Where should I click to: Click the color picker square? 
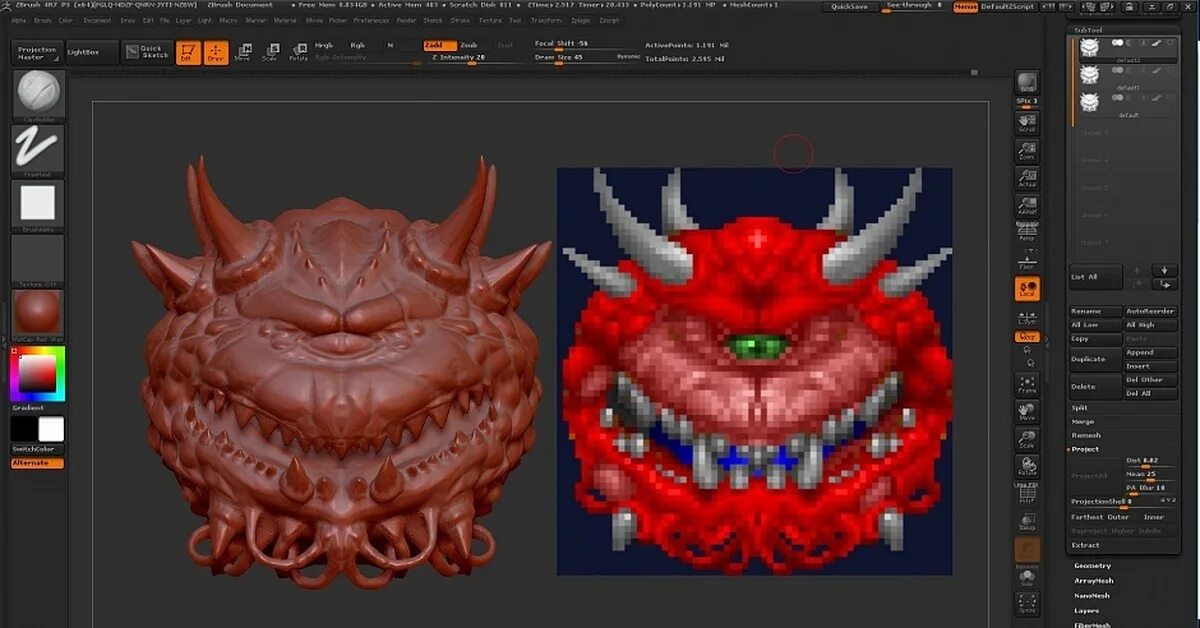click(x=39, y=375)
